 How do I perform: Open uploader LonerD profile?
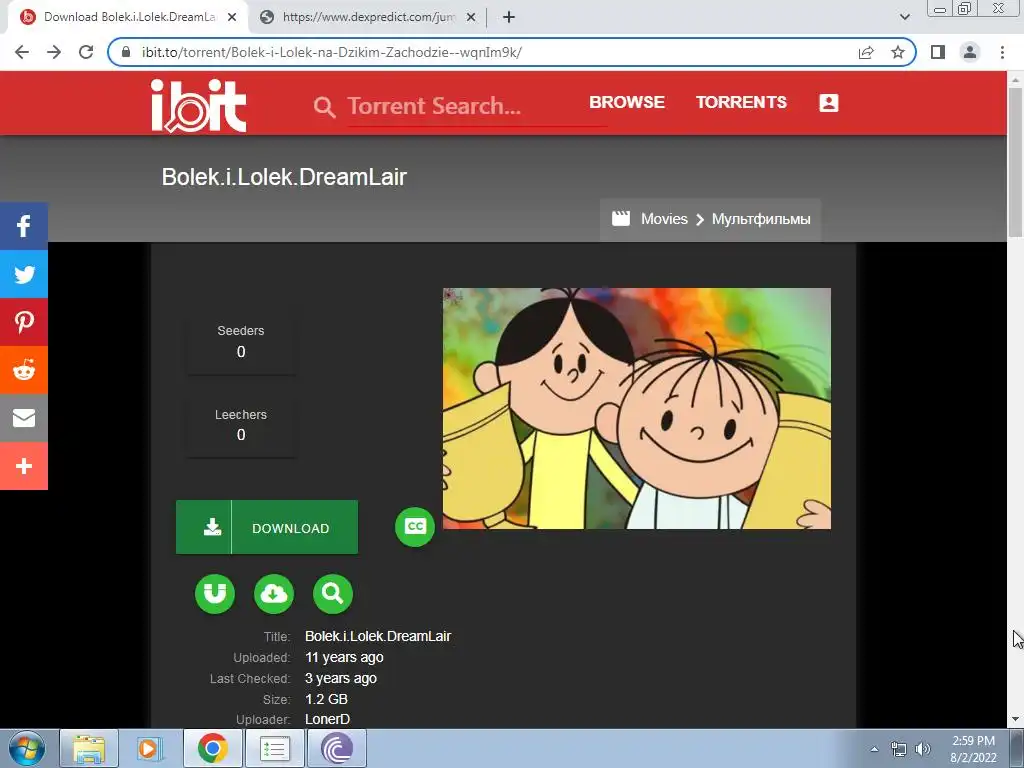(327, 719)
